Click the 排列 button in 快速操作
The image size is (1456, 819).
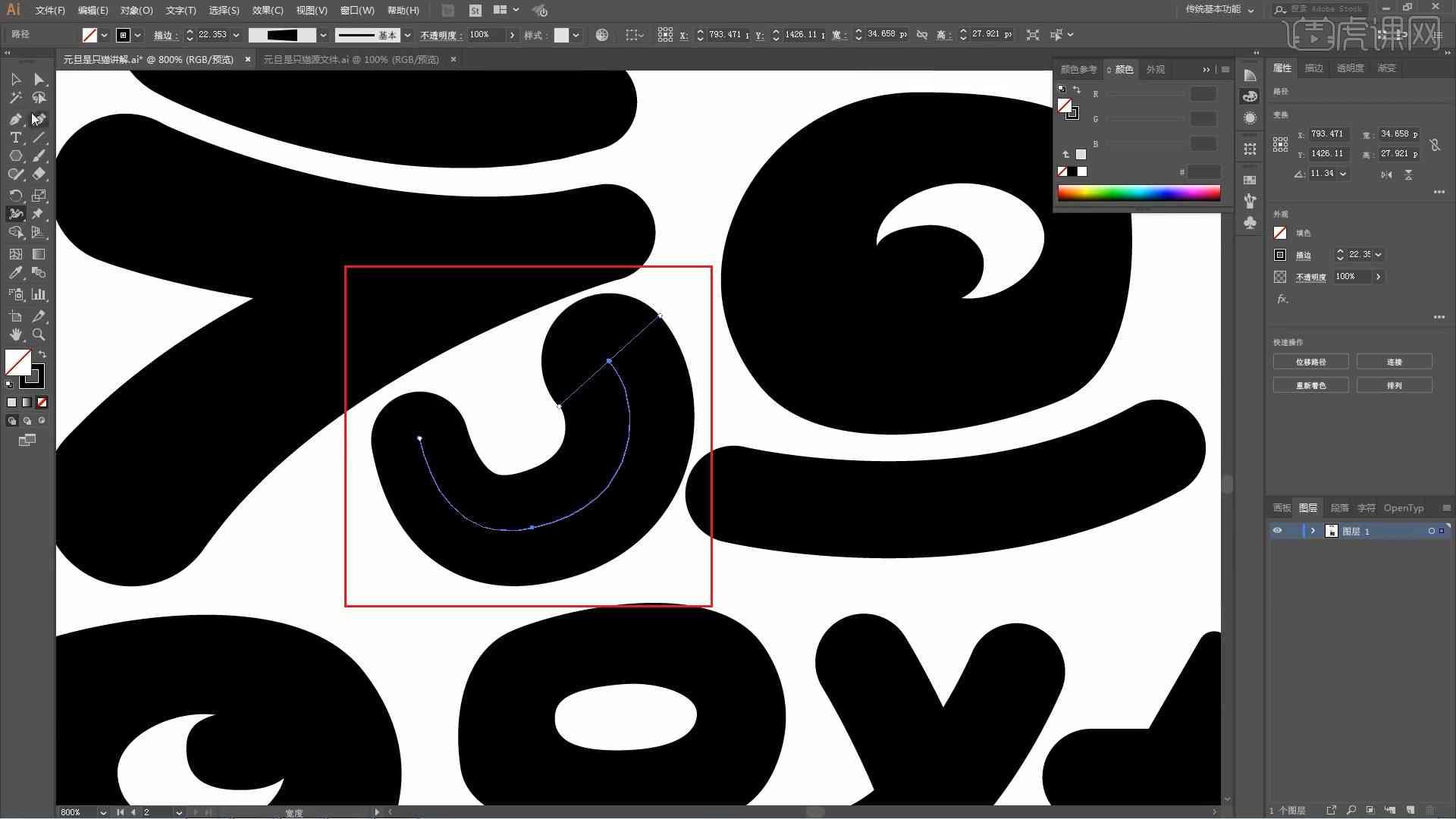click(x=1395, y=385)
